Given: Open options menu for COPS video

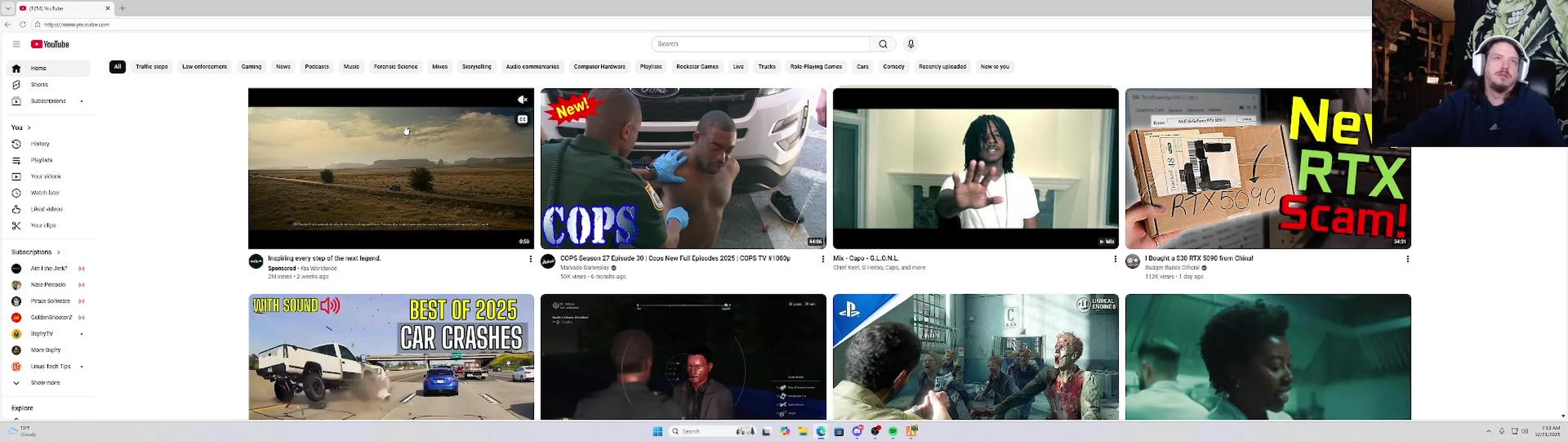Looking at the screenshot, I should point(823,259).
